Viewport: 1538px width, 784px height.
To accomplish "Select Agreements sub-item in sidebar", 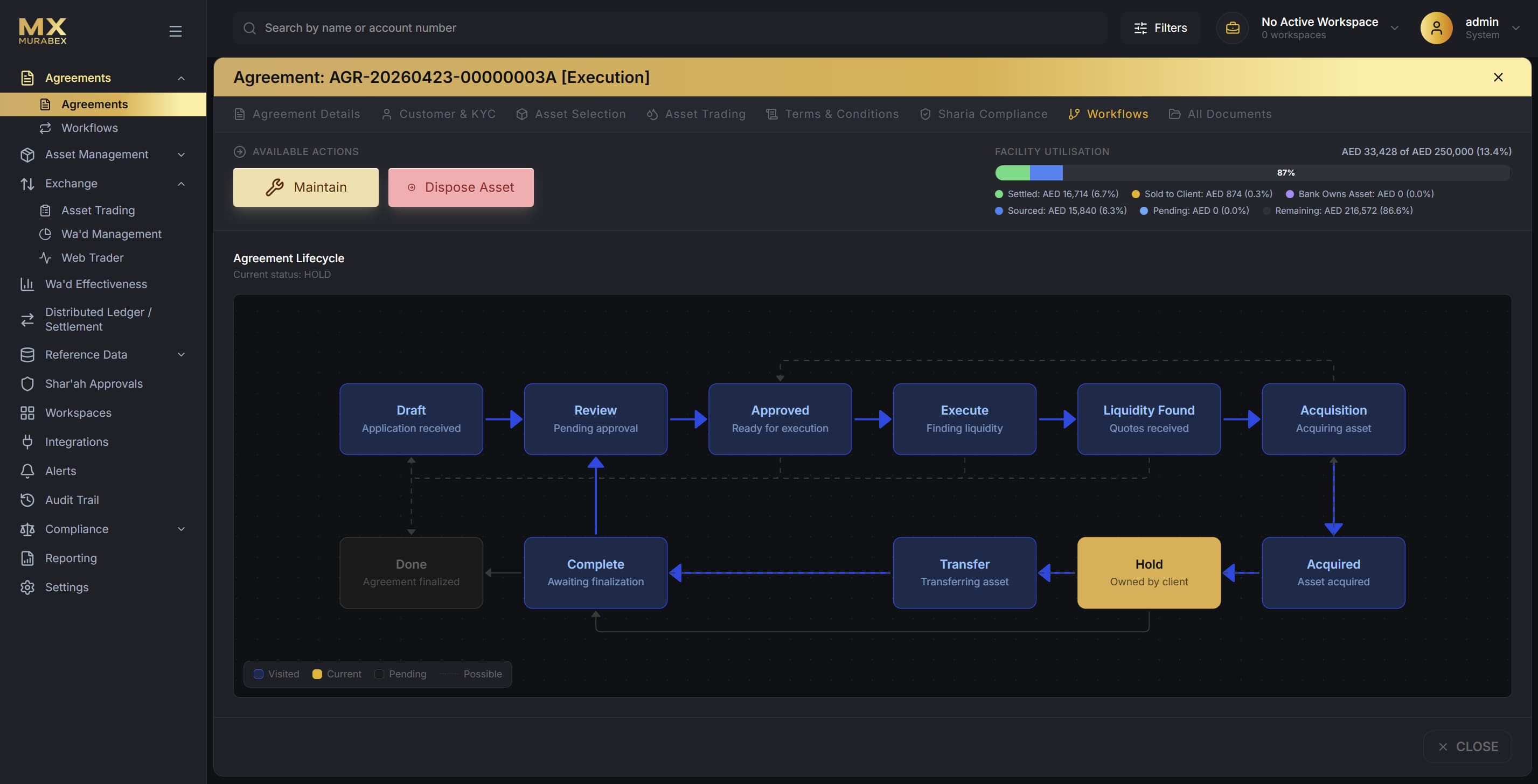I will point(103,104).
